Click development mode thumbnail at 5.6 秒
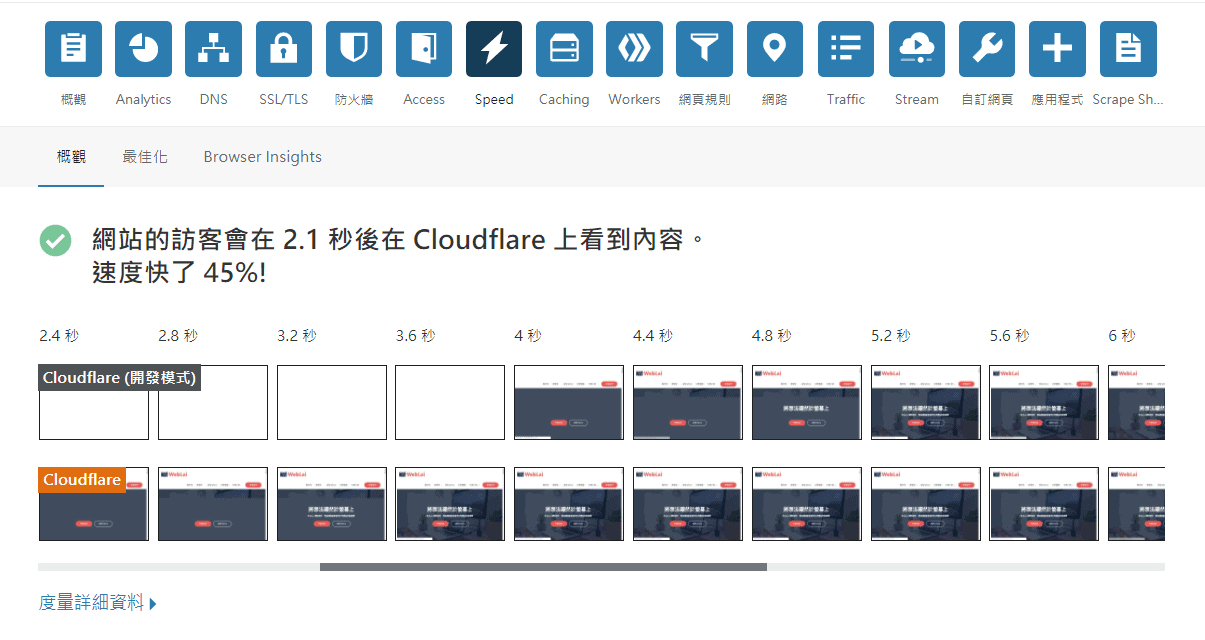1205x640 pixels. pos(1044,402)
